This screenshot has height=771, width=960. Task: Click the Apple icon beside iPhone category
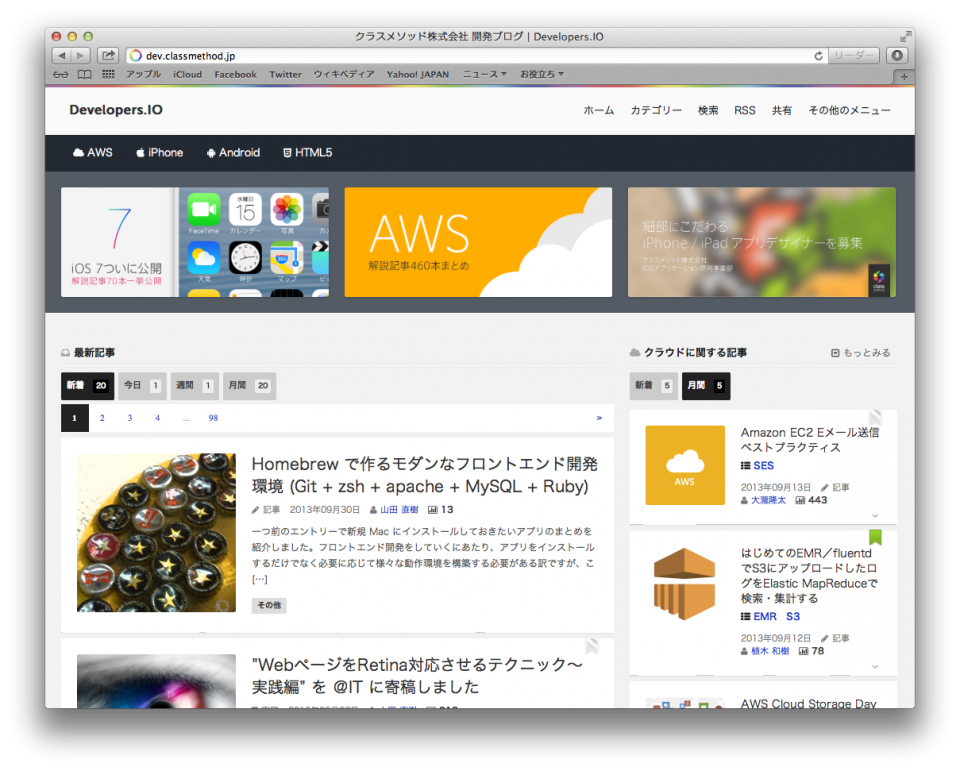pos(140,152)
